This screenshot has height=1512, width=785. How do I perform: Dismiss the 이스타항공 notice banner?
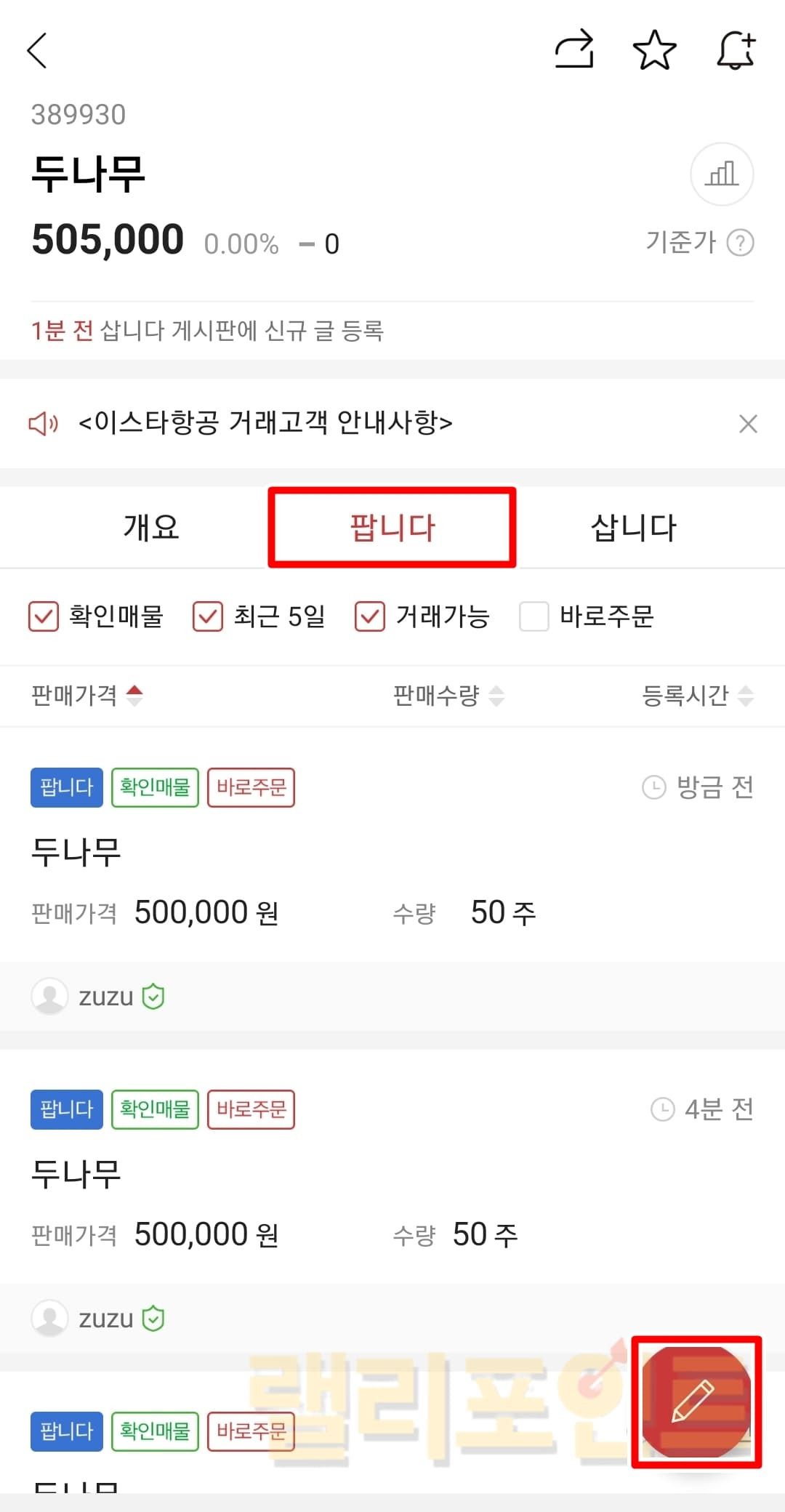(748, 424)
